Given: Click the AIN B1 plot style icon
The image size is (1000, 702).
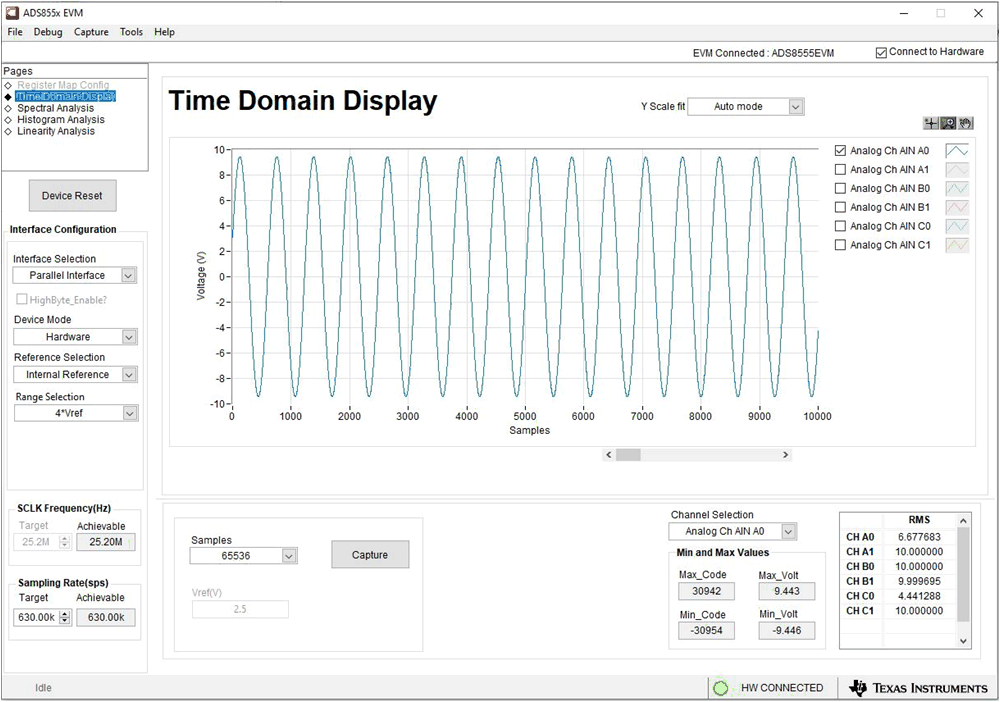Looking at the screenshot, I should (957, 207).
